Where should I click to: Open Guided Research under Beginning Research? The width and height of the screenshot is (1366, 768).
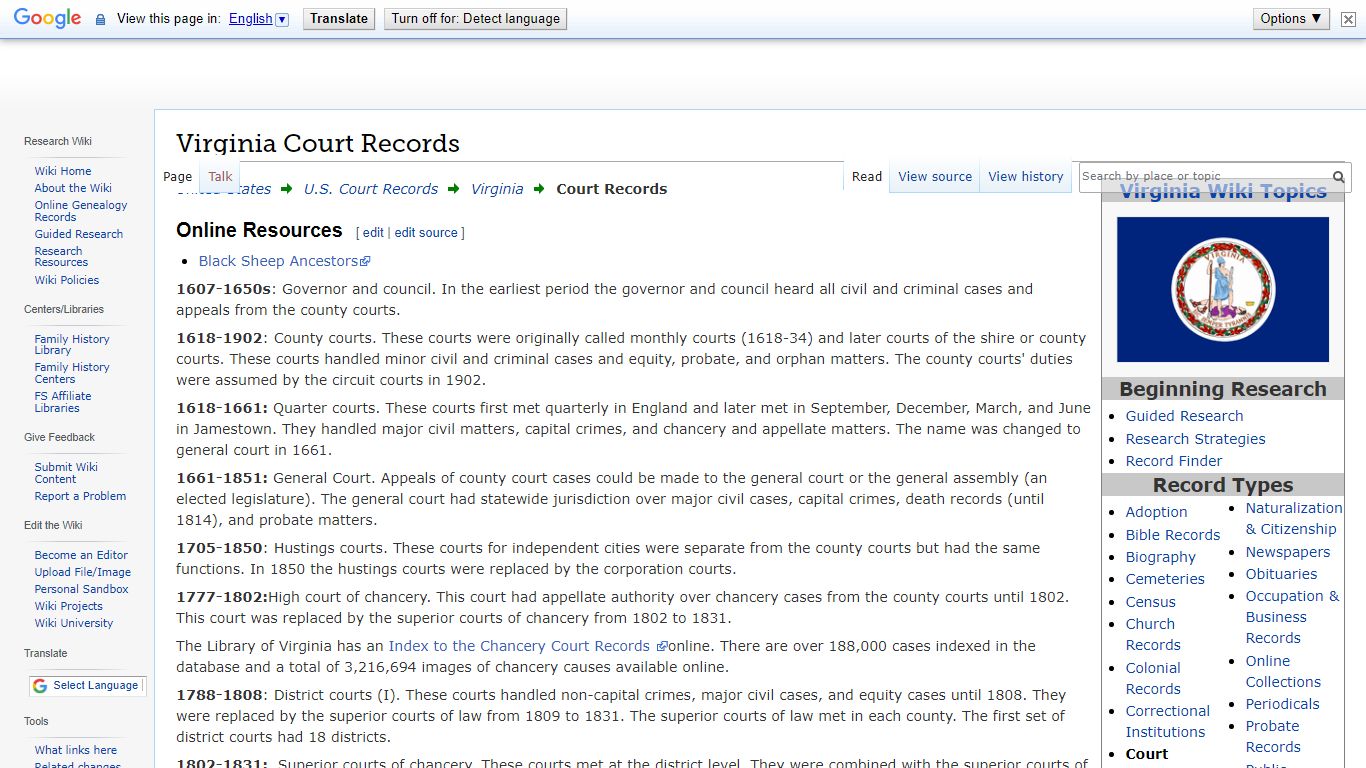pyautogui.click(x=1184, y=416)
